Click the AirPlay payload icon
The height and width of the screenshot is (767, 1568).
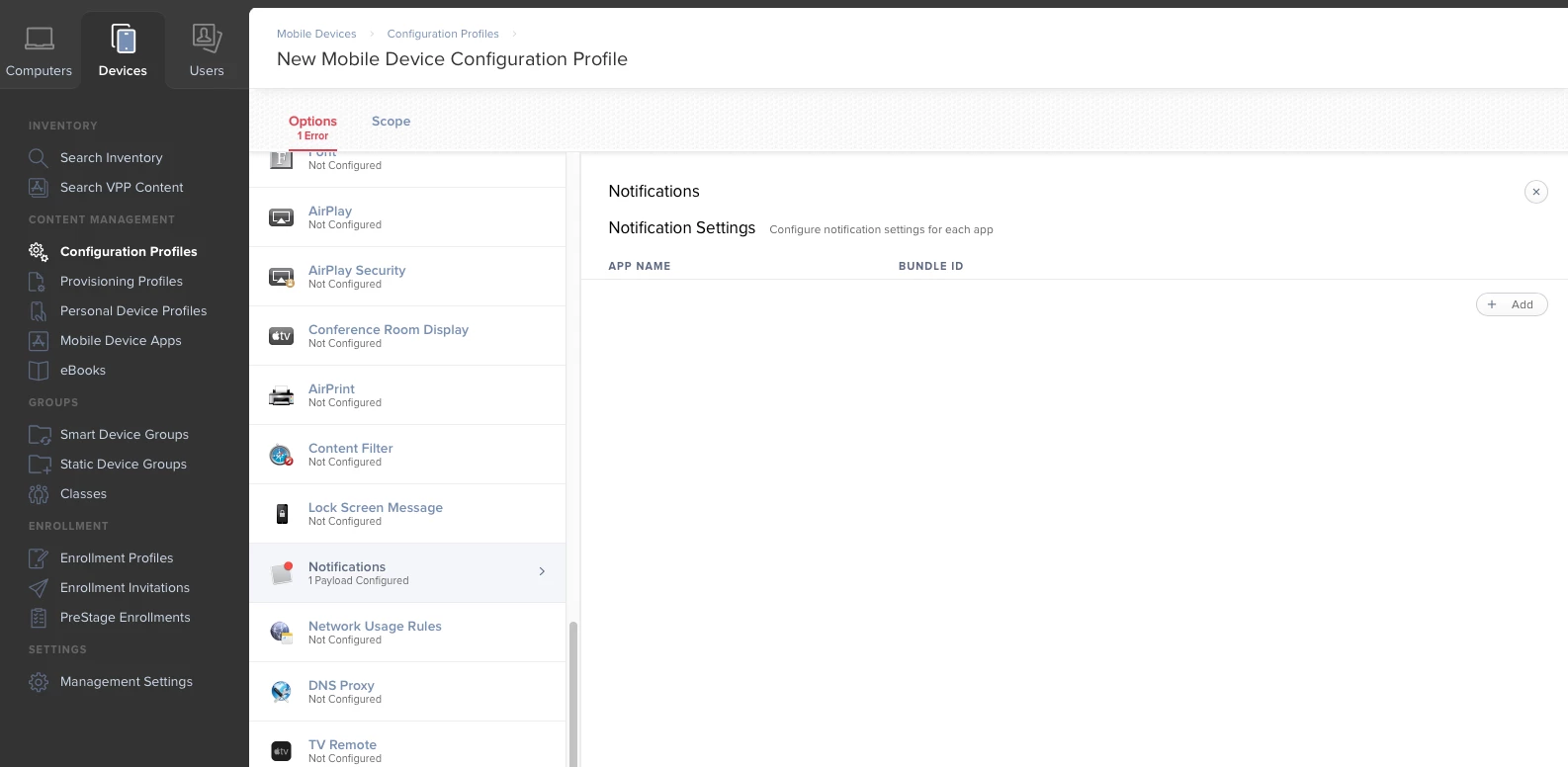tap(282, 217)
